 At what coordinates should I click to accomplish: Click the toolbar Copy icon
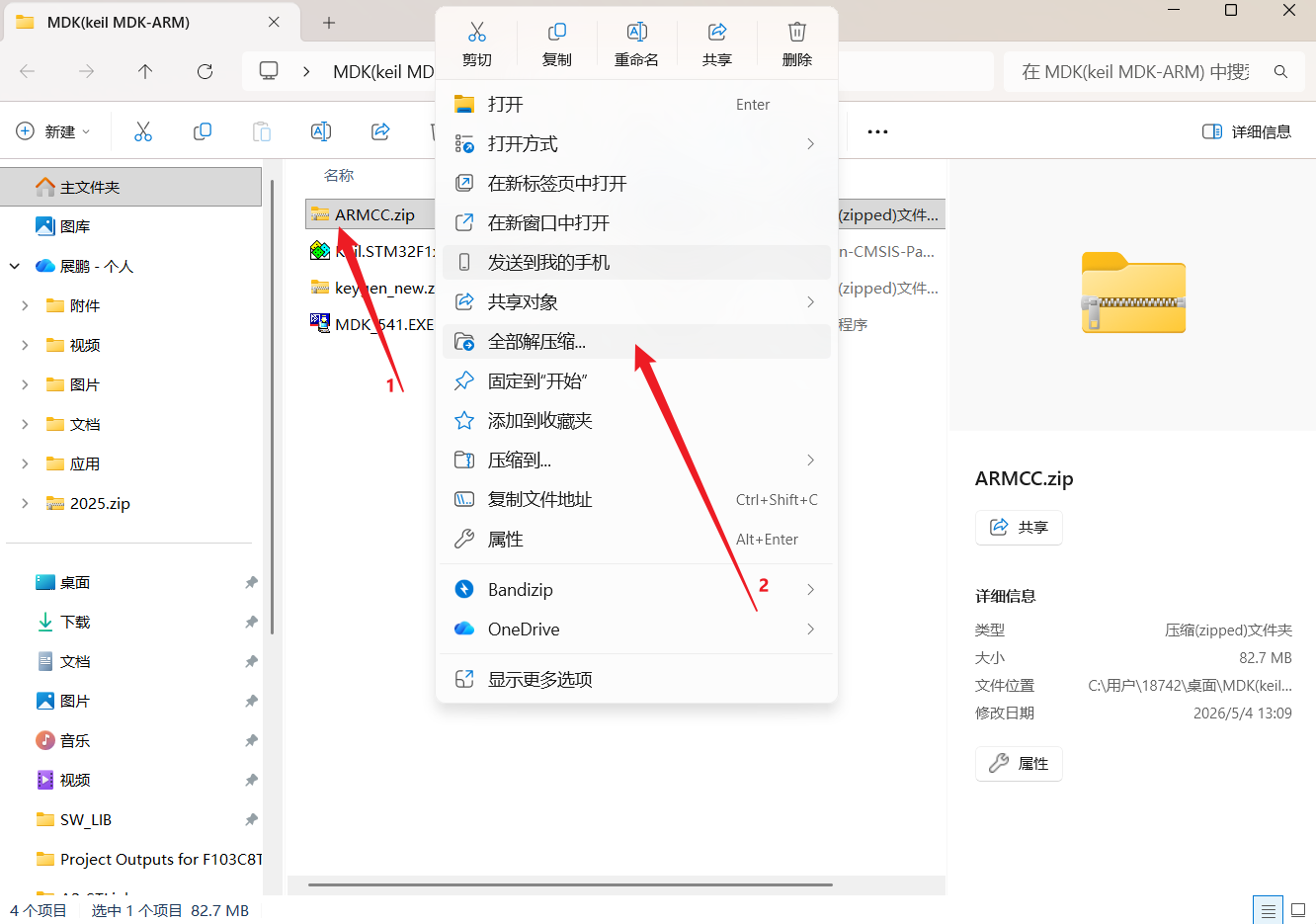(203, 131)
